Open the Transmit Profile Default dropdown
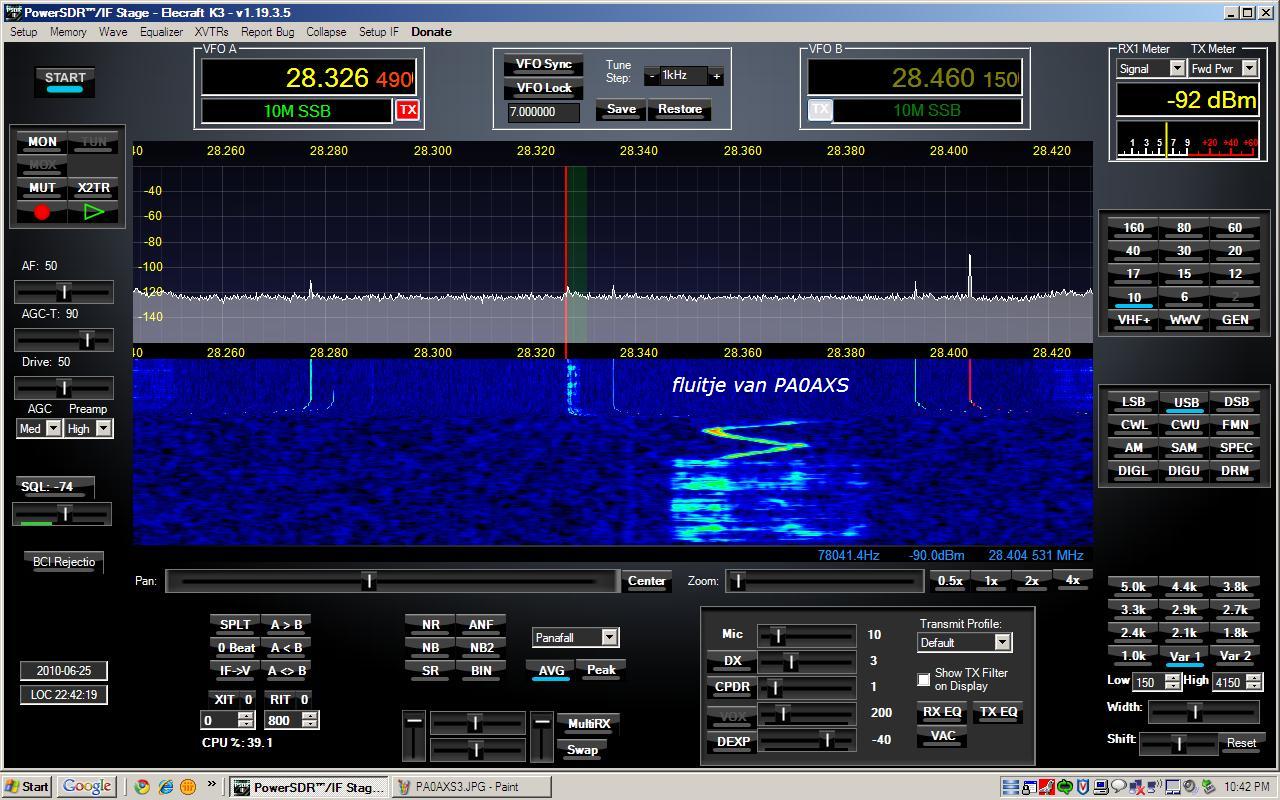 point(1002,642)
